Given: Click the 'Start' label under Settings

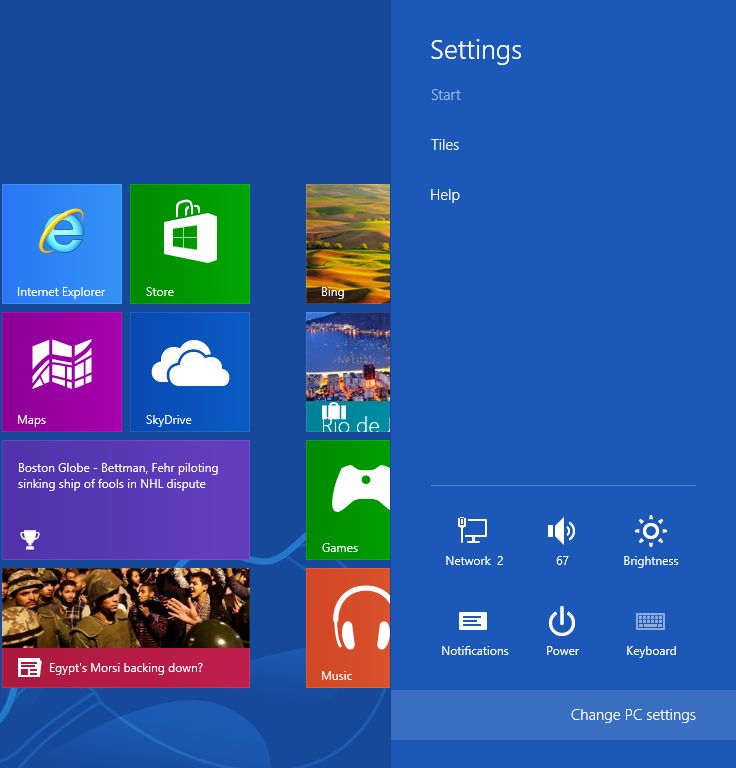Looking at the screenshot, I should click(446, 95).
